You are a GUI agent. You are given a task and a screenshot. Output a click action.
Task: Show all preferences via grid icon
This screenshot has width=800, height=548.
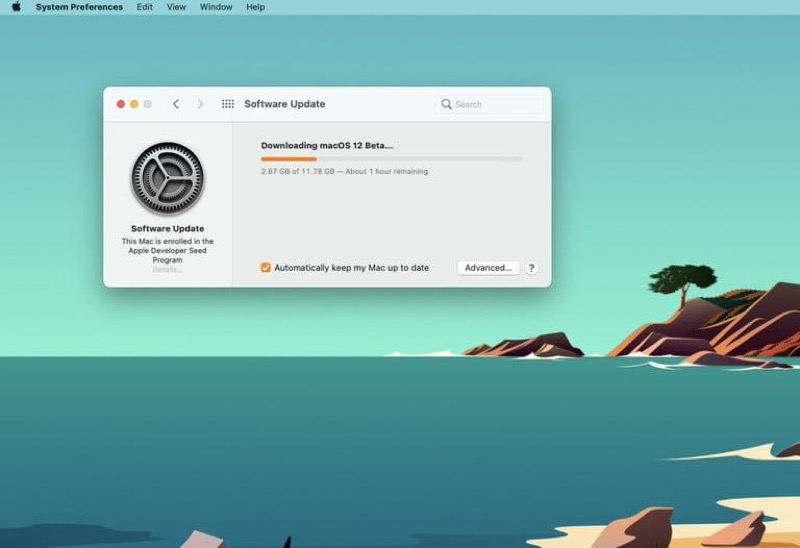pyautogui.click(x=228, y=104)
